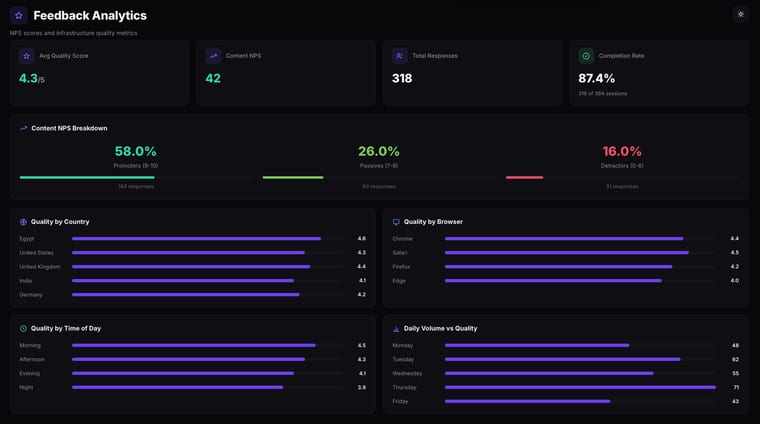Click the Firefox quality bar
760x424 pixels.
tap(558, 267)
